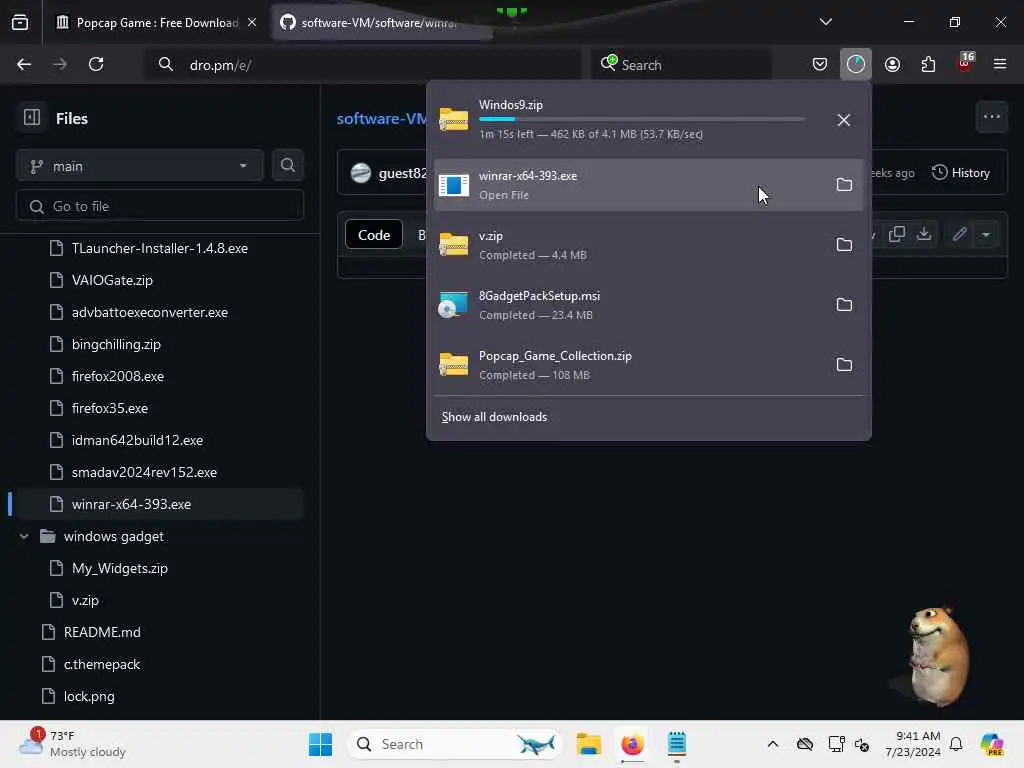Collapse the Files side panel icon
Image resolution: width=1024 pixels, height=768 pixels.
coord(32,118)
